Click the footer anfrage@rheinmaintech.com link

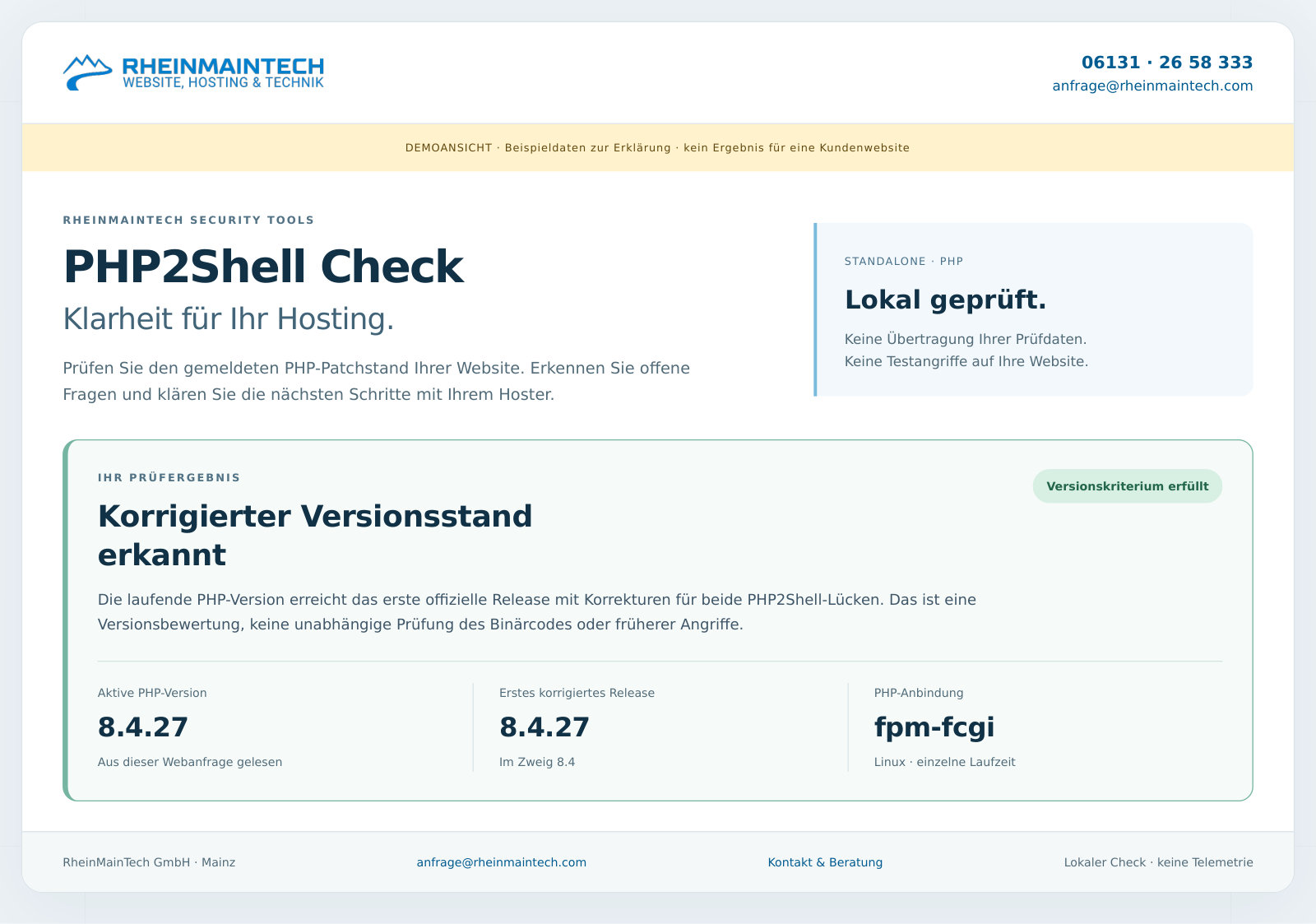click(502, 862)
